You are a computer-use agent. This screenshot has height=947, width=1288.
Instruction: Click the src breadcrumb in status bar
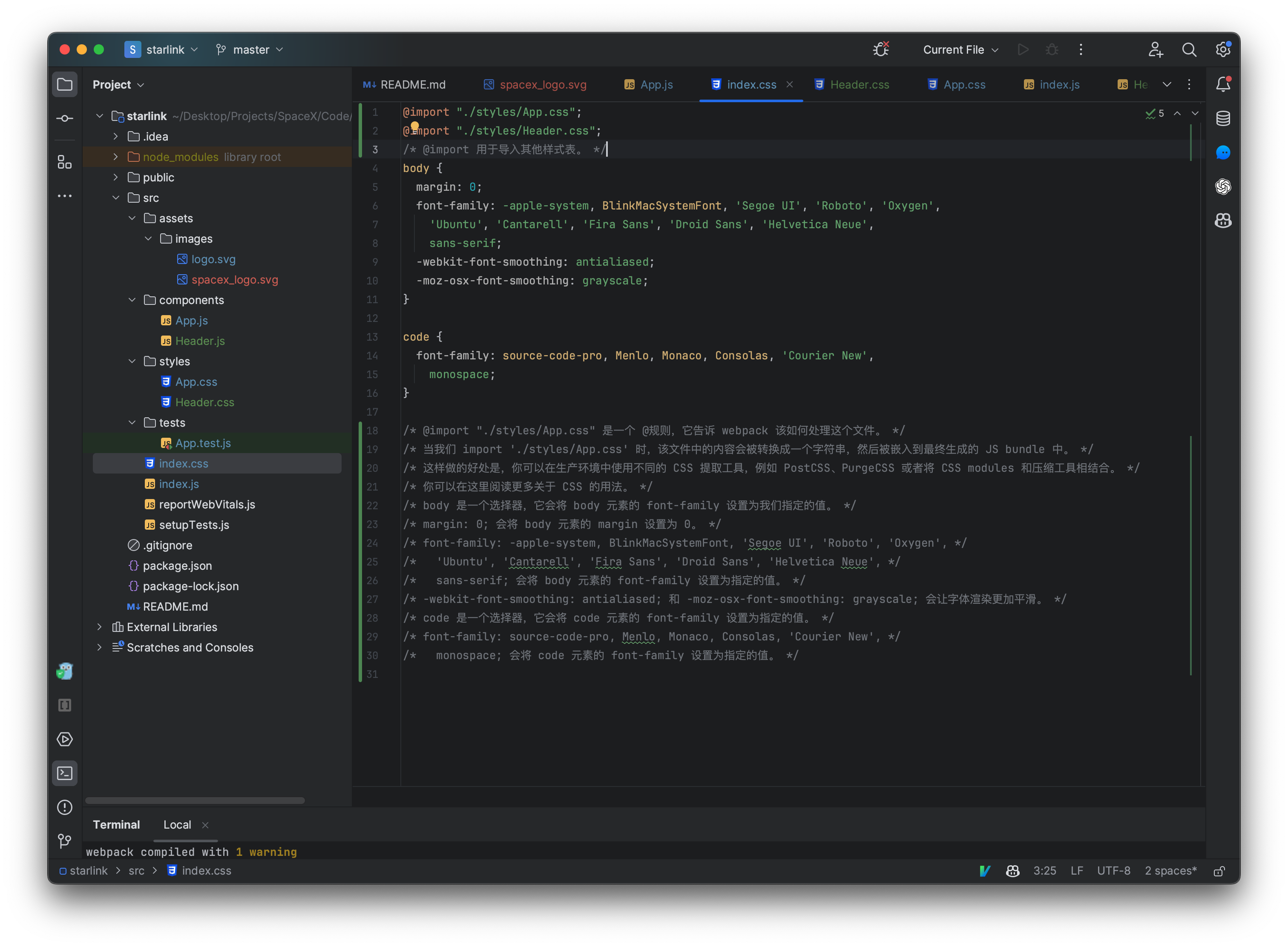click(136, 870)
